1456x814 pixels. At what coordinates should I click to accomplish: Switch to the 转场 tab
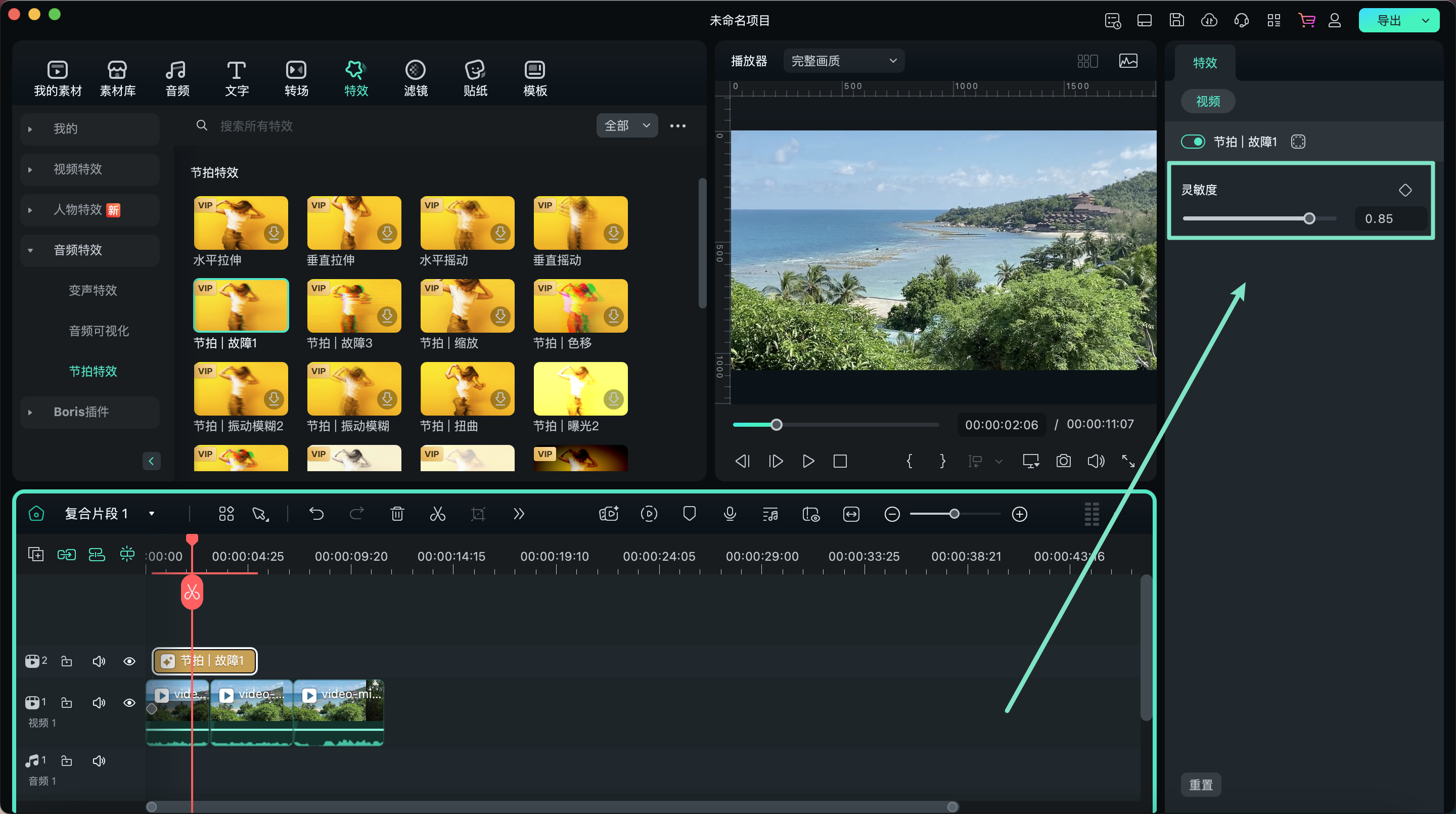(x=296, y=78)
